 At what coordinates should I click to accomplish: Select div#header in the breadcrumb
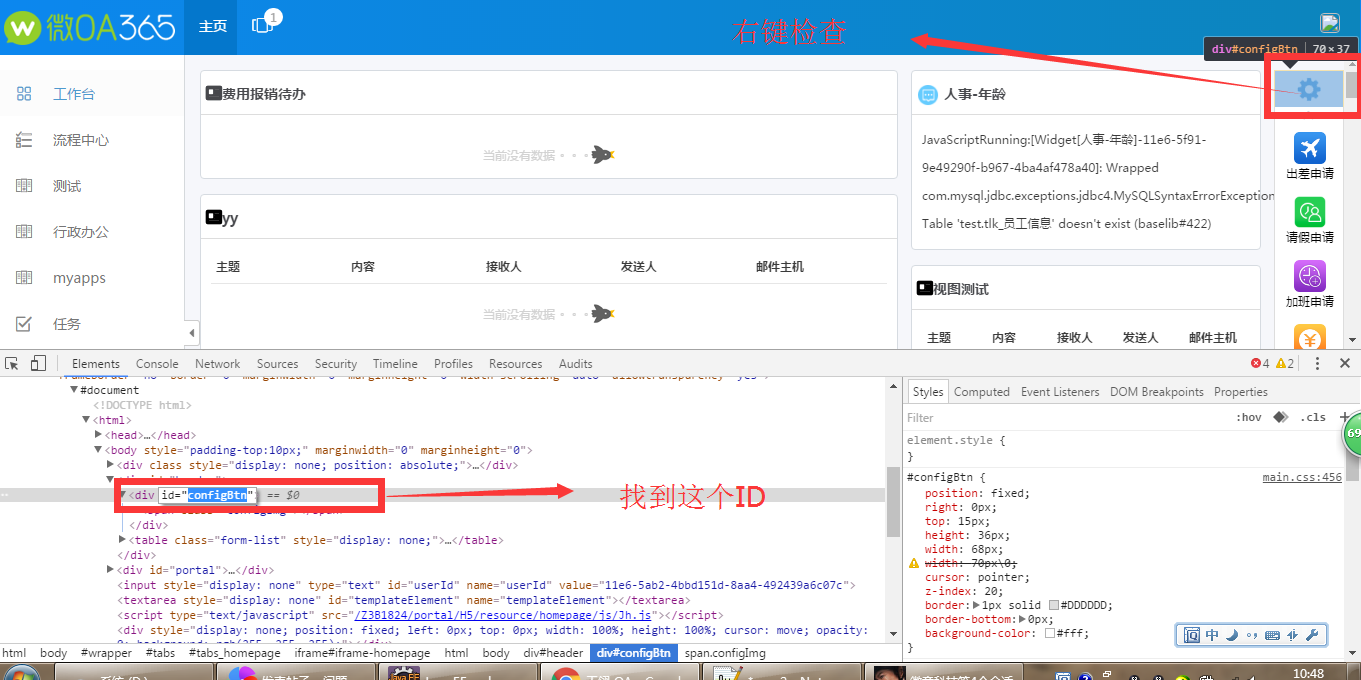[x=553, y=653]
